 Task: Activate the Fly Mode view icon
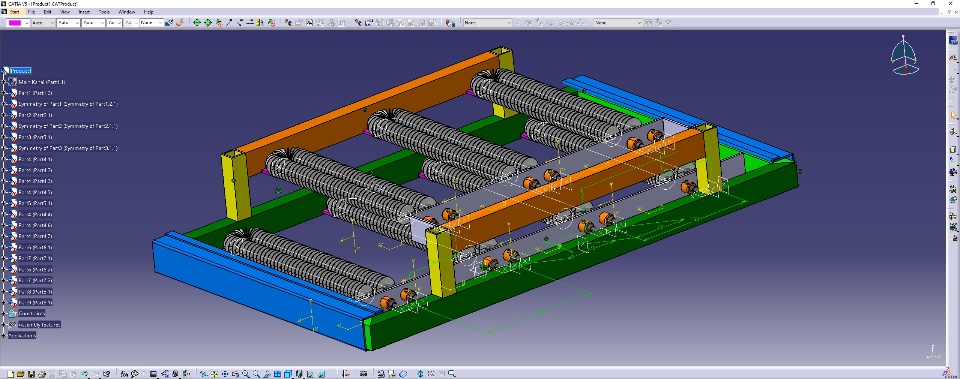(x=203, y=373)
